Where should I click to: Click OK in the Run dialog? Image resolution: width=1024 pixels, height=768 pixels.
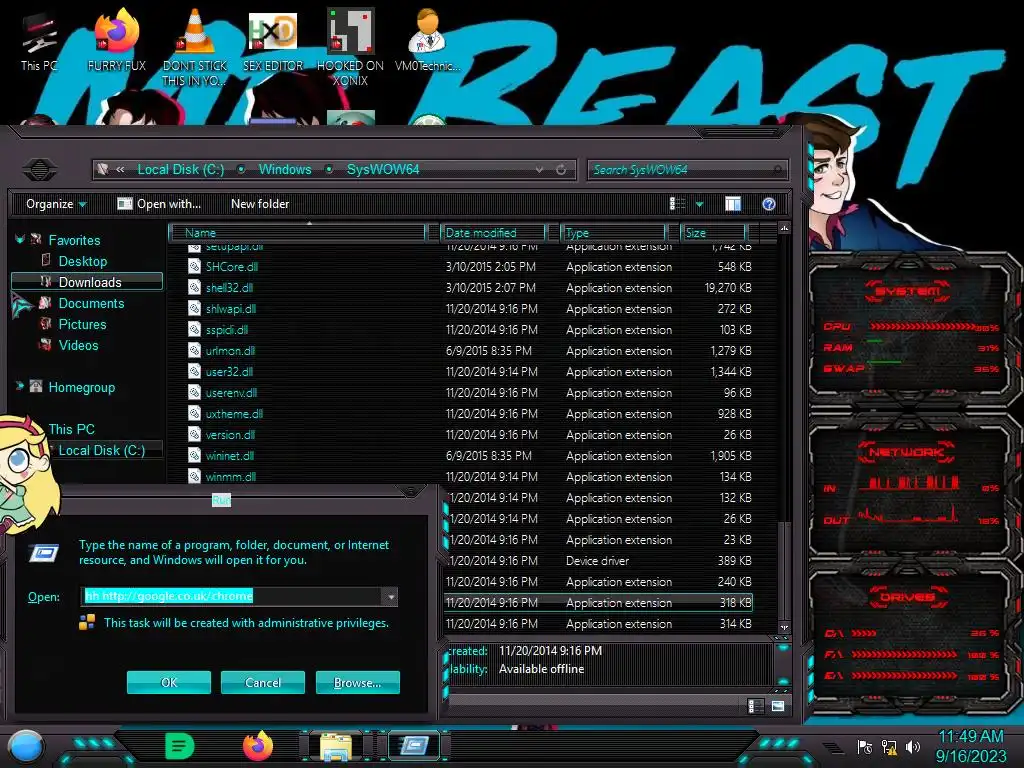point(168,682)
